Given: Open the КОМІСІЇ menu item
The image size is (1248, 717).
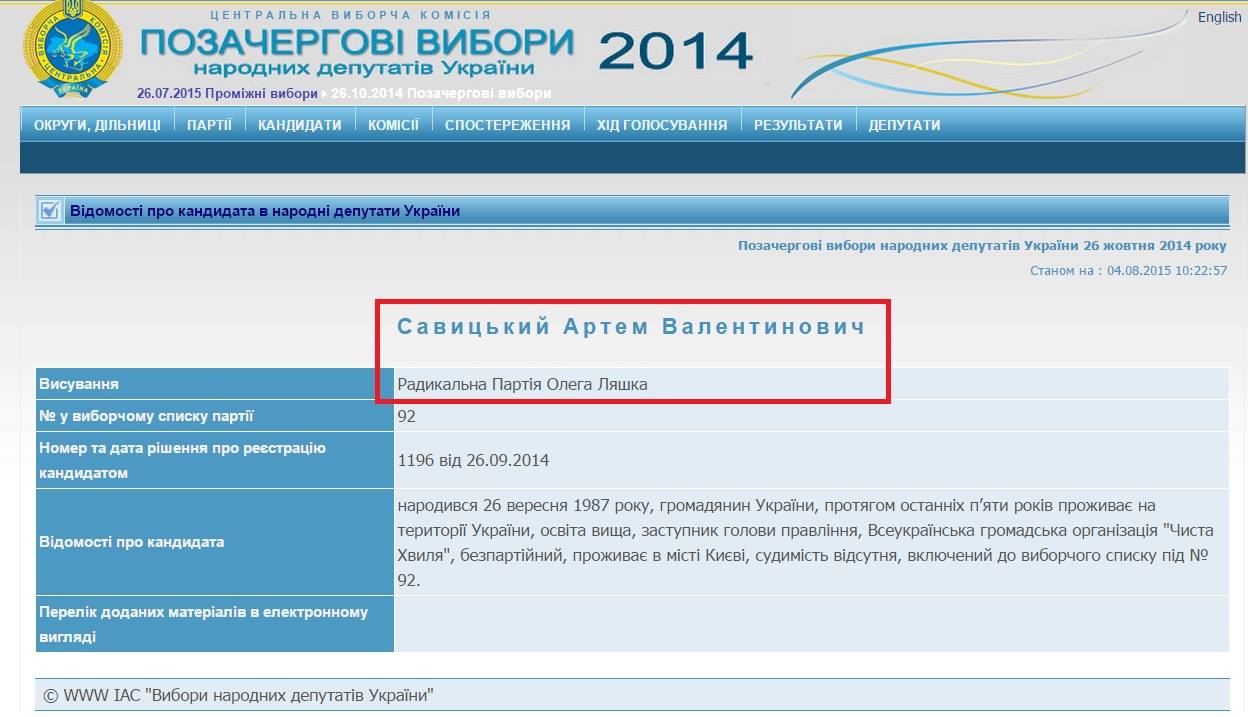Looking at the screenshot, I should [x=393, y=125].
